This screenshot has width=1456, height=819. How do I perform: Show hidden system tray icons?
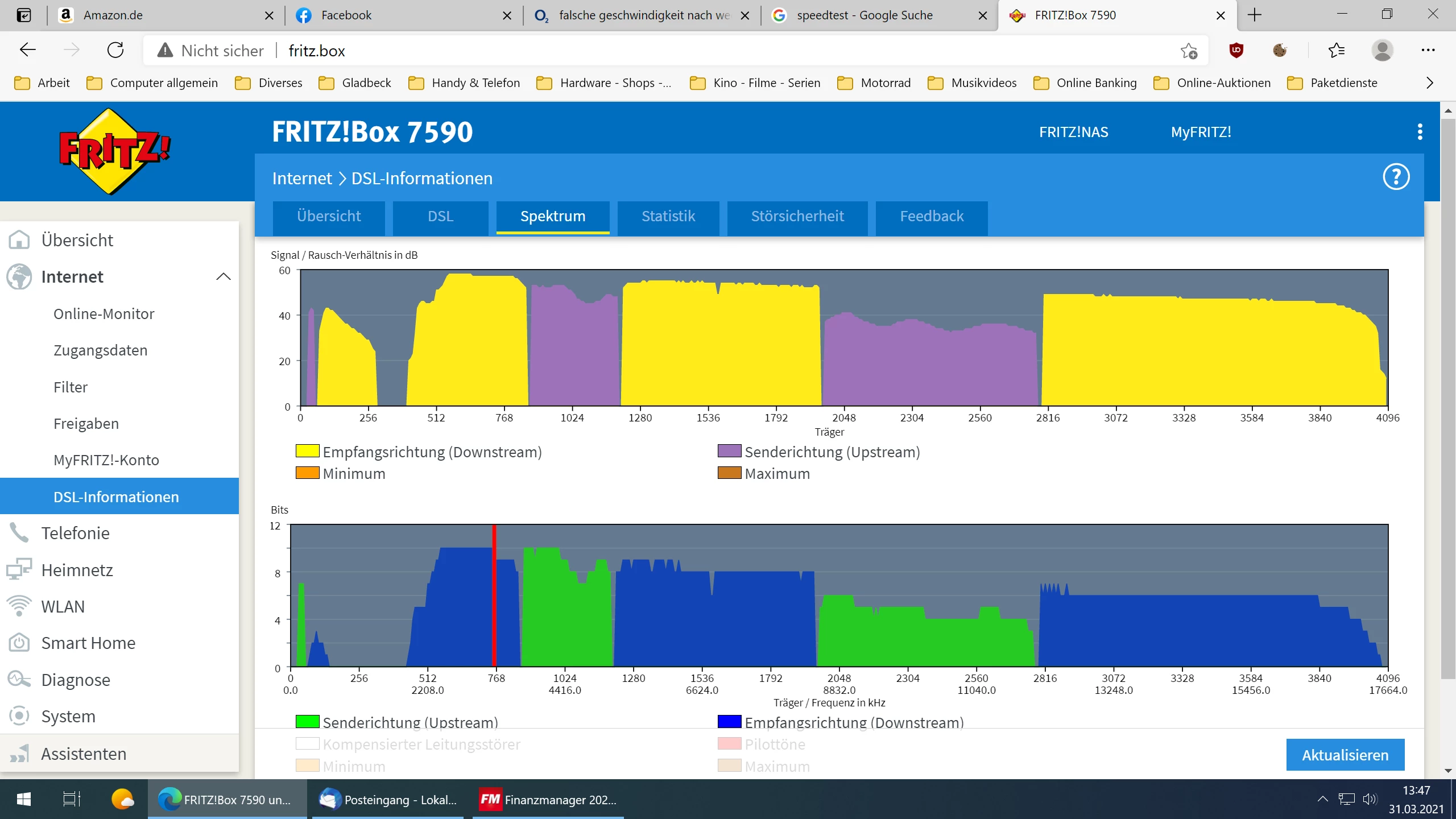[1322, 799]
